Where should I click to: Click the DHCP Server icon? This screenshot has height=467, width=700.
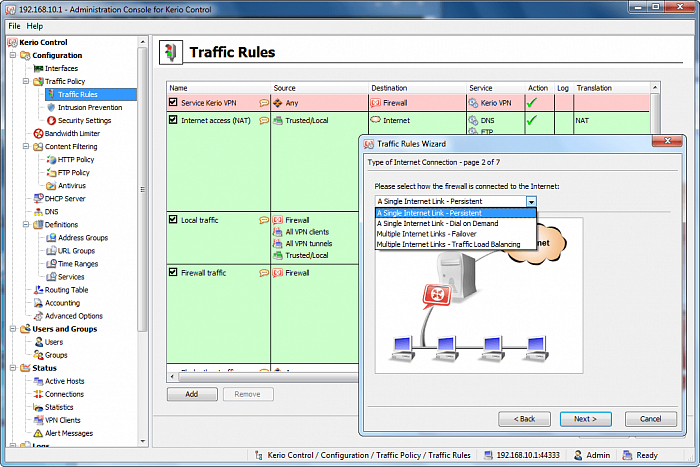coord(38,198)
